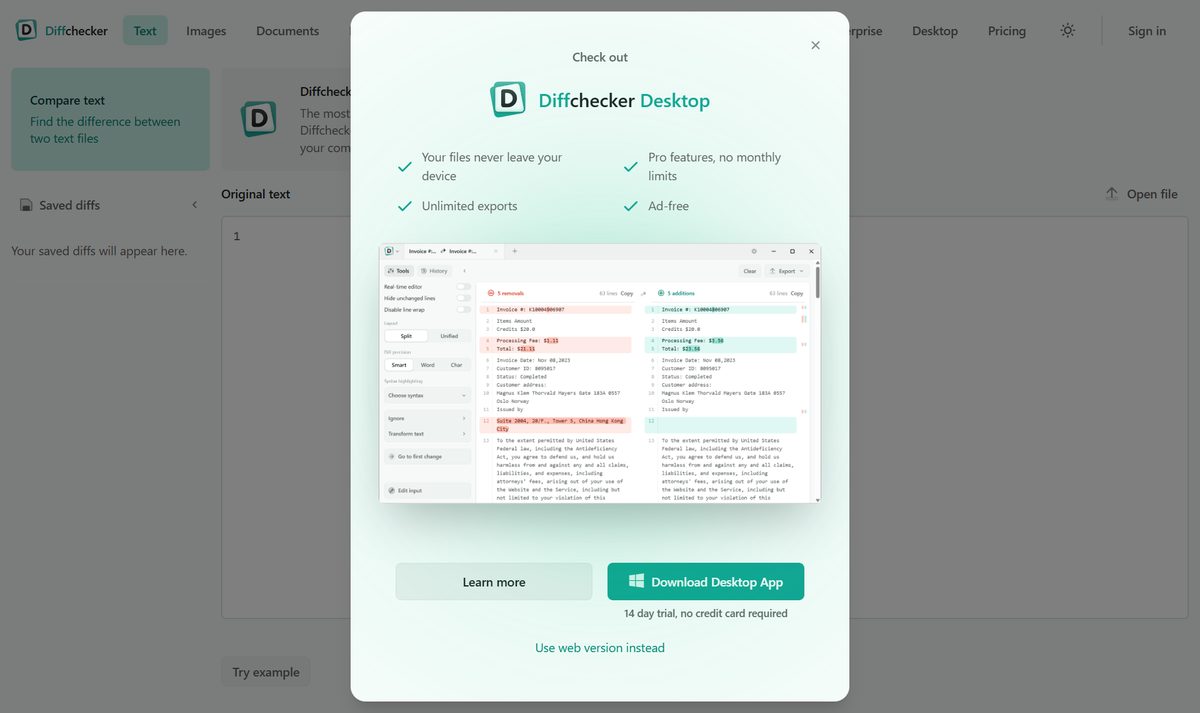This screenshot has width=1200, height=713.
Task: Click the partly hidden Enterprise nav item
Action: (866, 31)
